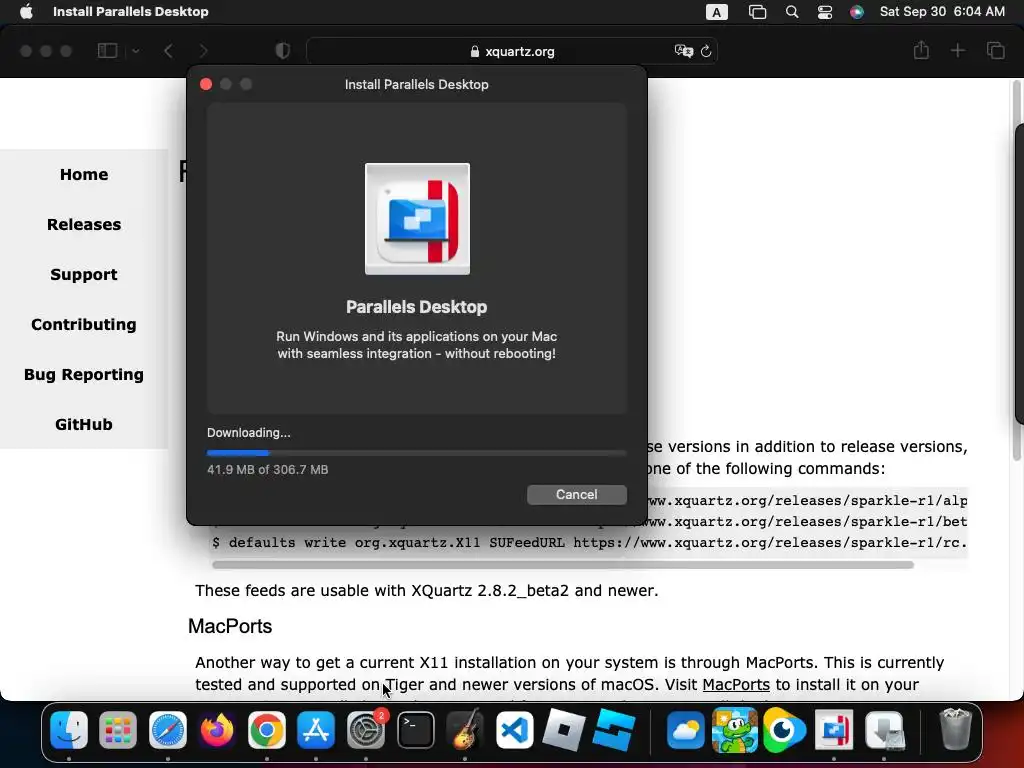
Task: Open the Weather app from the Dock
Action: click(x=686, y=729)
